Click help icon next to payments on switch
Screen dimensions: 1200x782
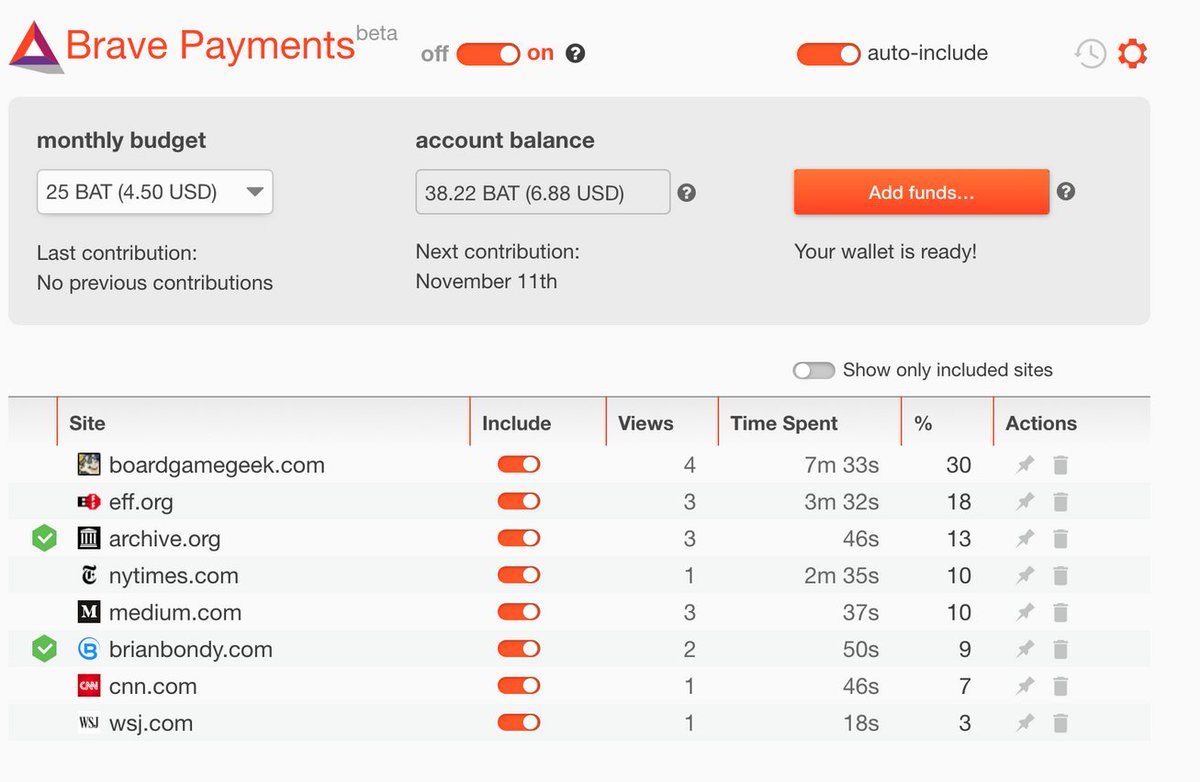point(575,53)
